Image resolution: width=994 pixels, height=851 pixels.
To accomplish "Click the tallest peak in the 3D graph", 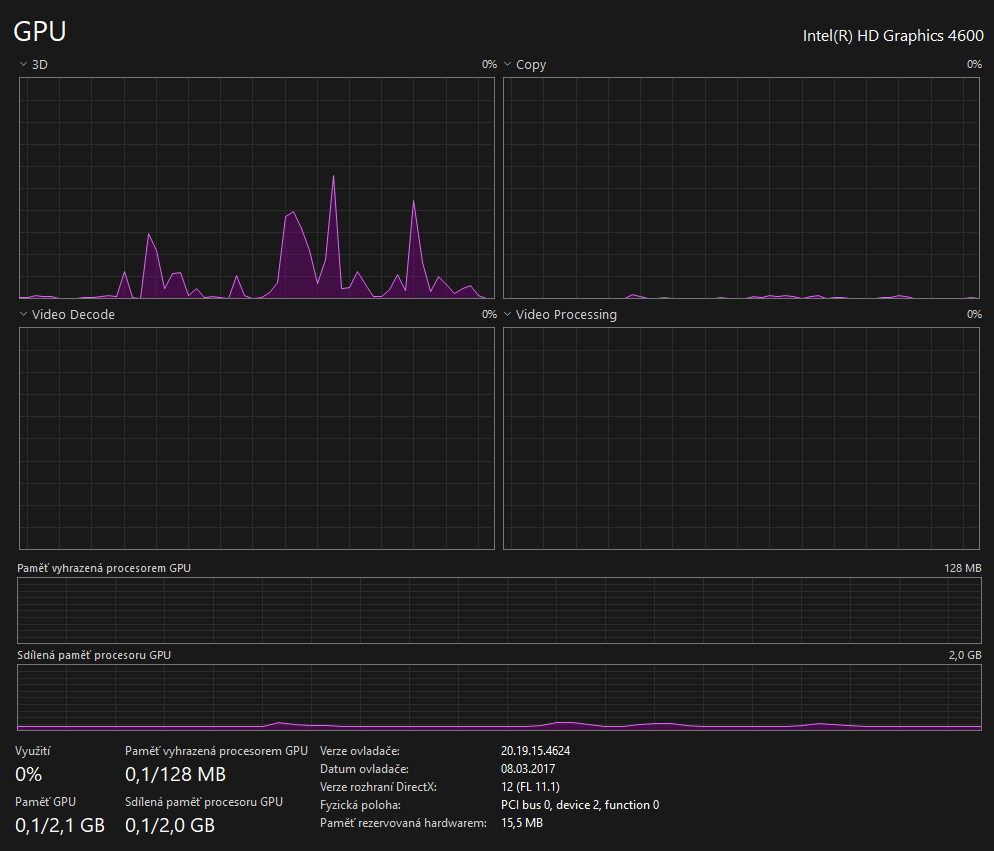I will pyautogui.click(x=333, y=178).
